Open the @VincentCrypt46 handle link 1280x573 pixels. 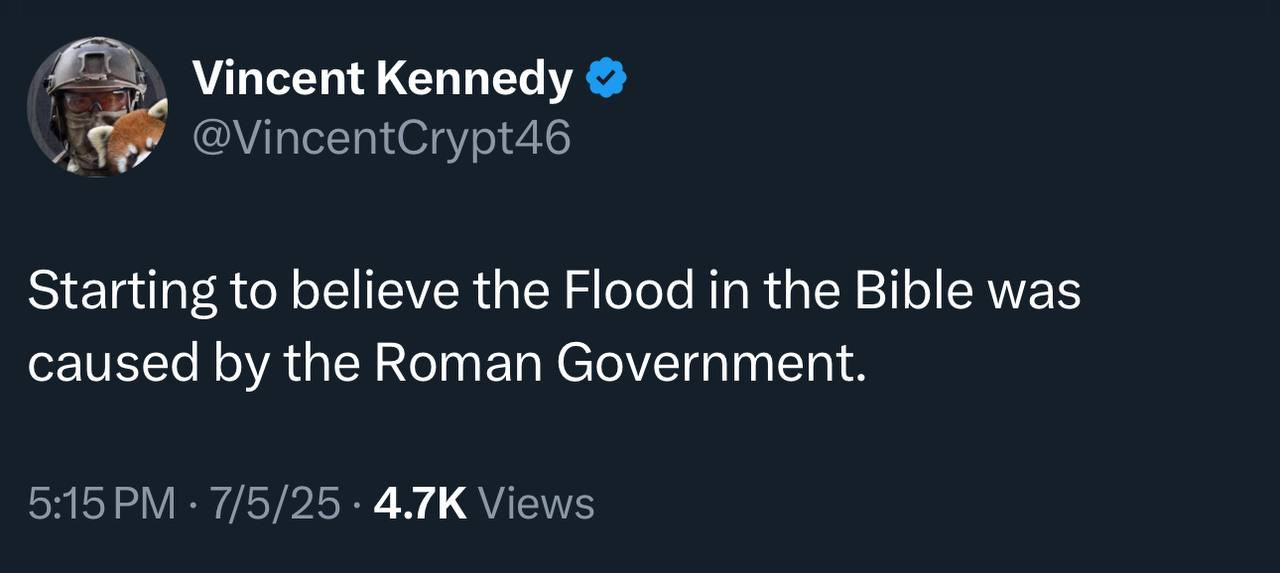tap(381, 138)
